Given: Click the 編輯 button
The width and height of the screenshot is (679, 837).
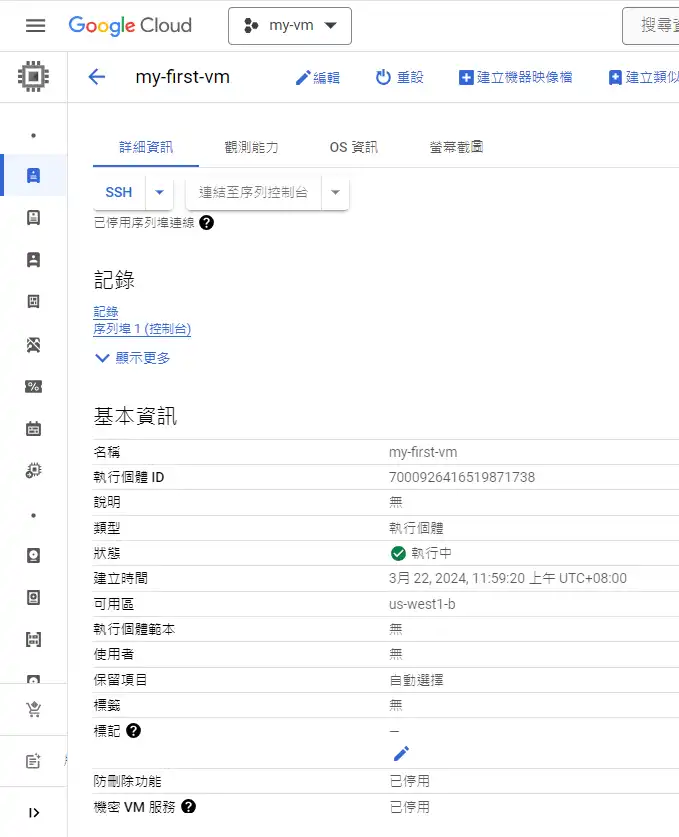Looking at the screenshot, I should (x=317, y=77).
